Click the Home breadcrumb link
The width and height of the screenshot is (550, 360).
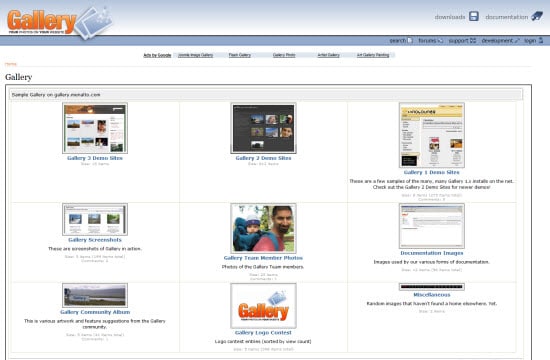tap(11, 64)
